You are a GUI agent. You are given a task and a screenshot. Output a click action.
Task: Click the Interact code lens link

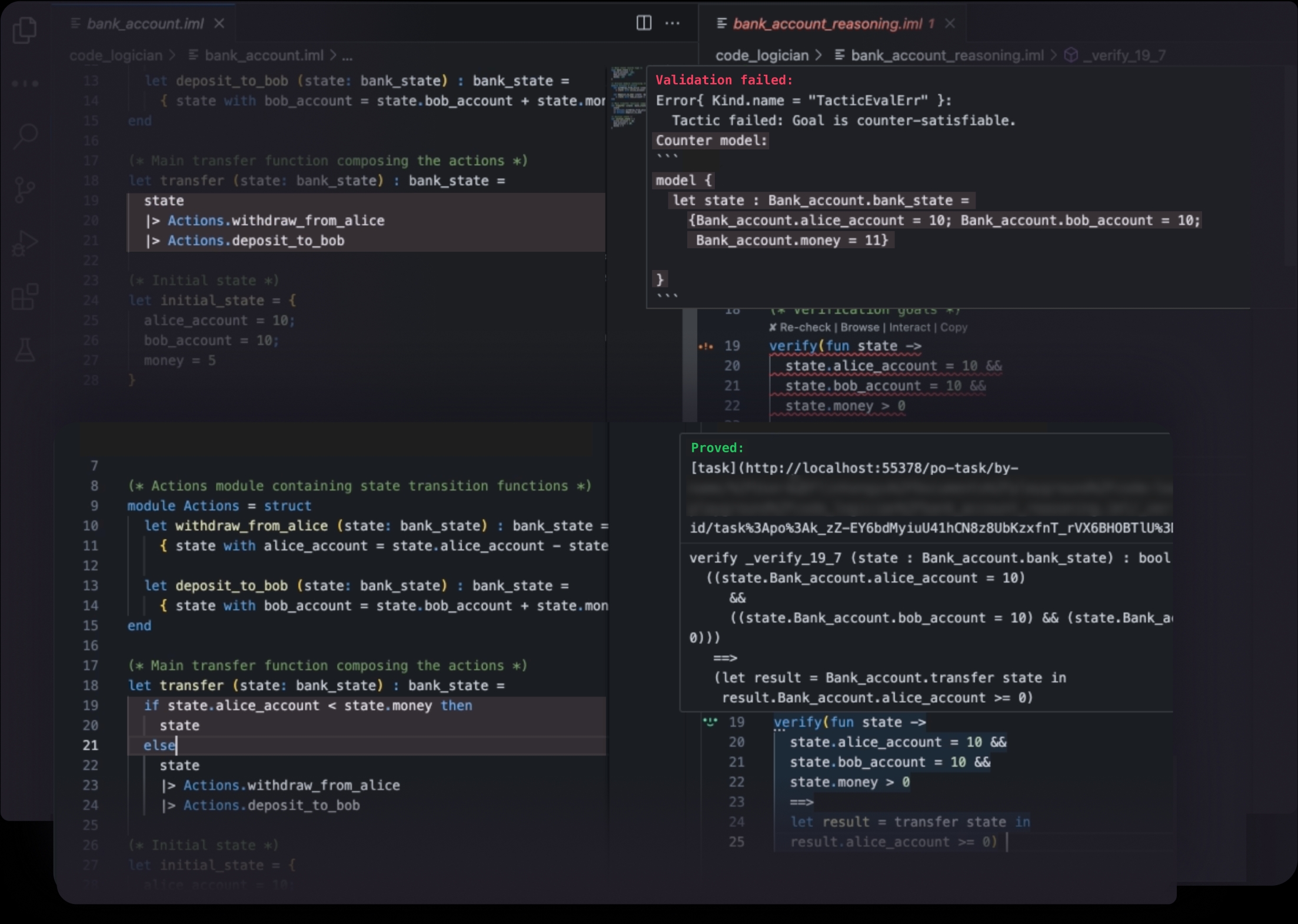coord(910,327)
